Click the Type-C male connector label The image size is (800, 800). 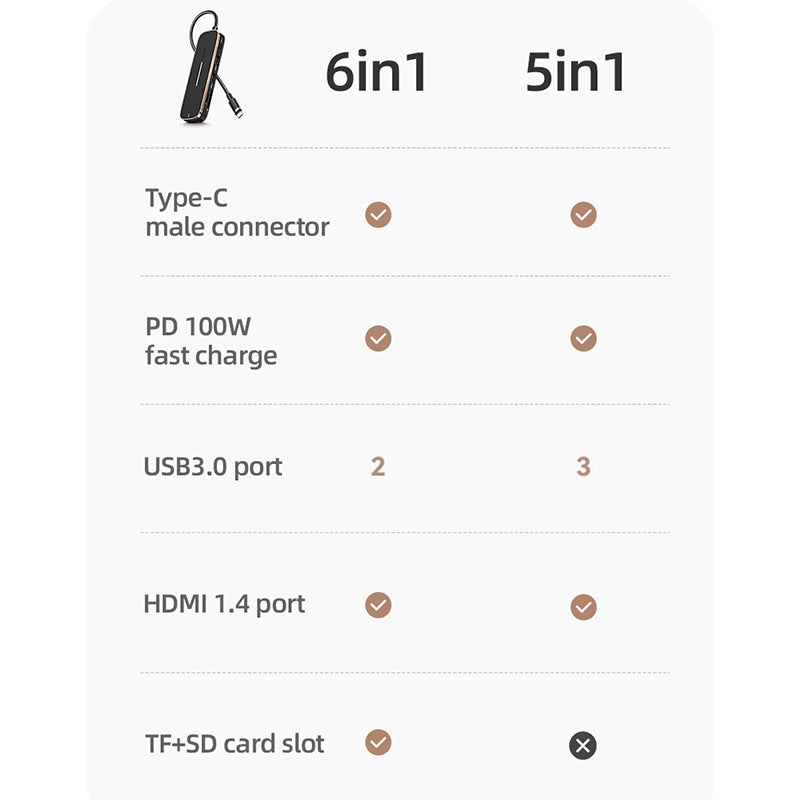pos(237,213)
